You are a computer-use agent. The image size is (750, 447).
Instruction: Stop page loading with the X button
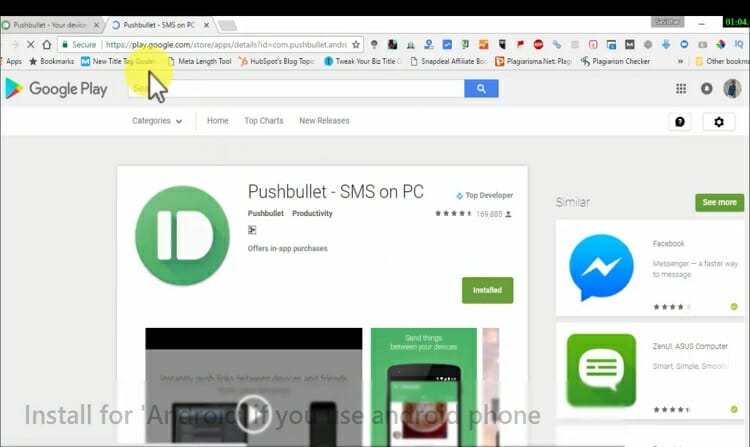click(x=31, y=44)
